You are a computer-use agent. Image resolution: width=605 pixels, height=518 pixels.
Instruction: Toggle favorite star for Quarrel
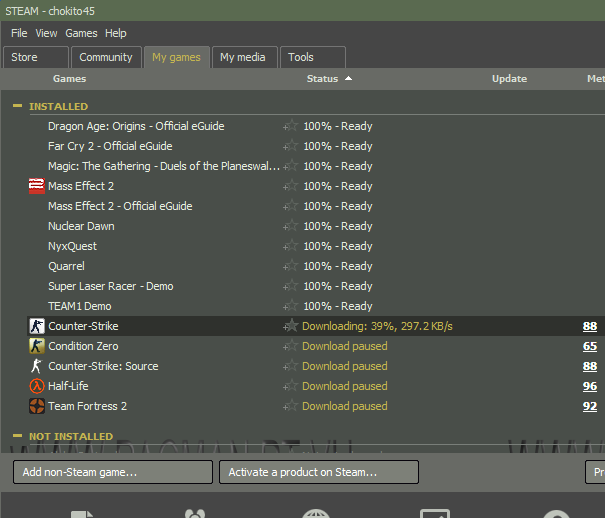tap(290, 266)
